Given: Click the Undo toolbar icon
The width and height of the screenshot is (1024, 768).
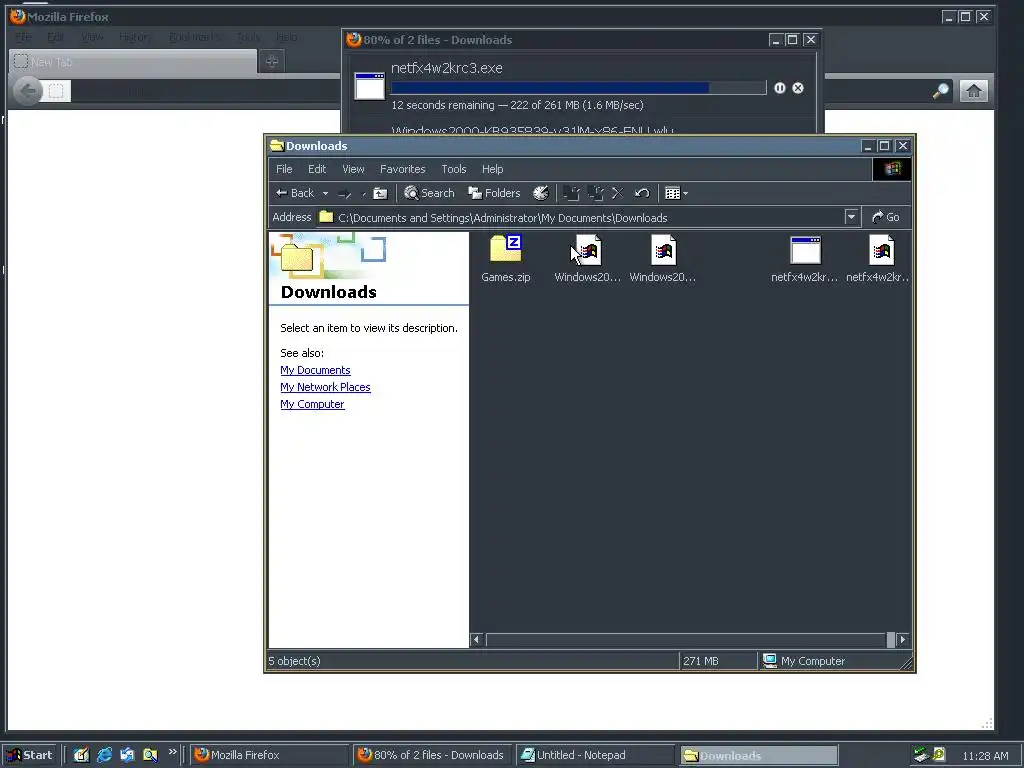Looking at the screenshot, I should pyautogui.click(x=642, y=193).
